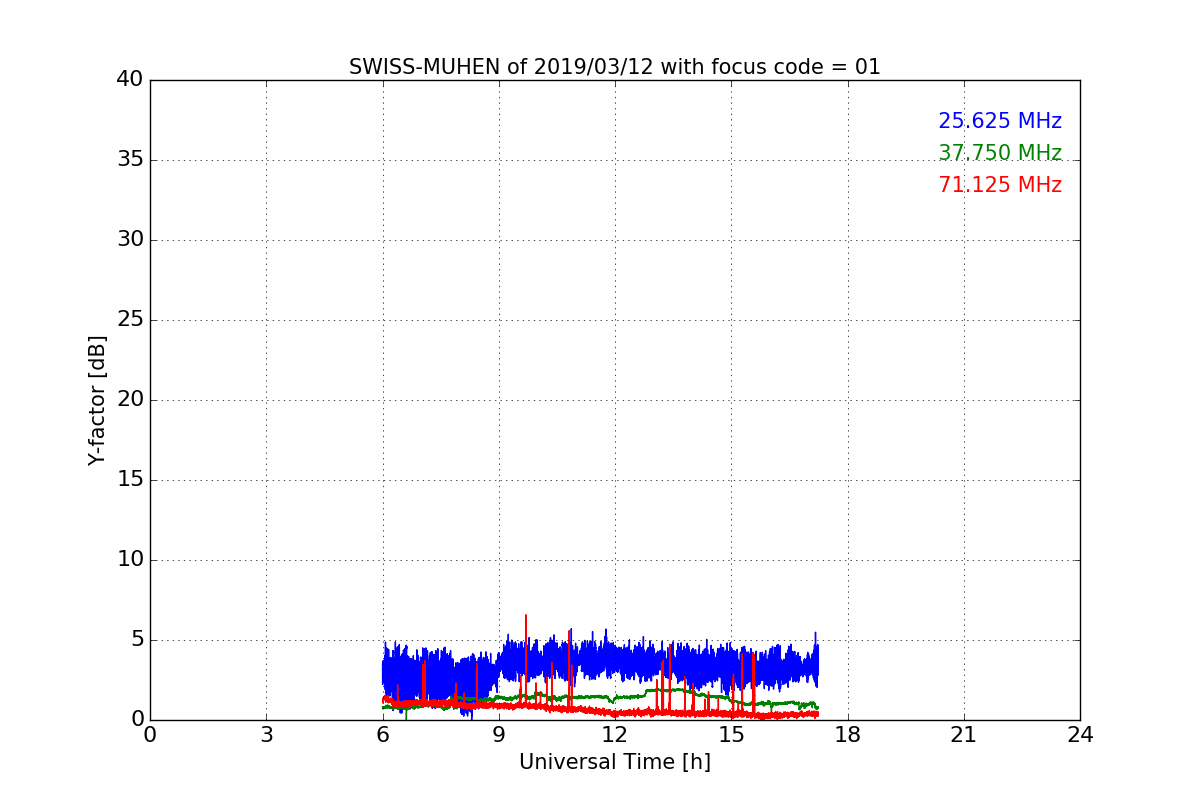Viewport: 1200px width, 800px height.
Task: Select the 25.625 MHz legend label
Action: [1000, 121]
